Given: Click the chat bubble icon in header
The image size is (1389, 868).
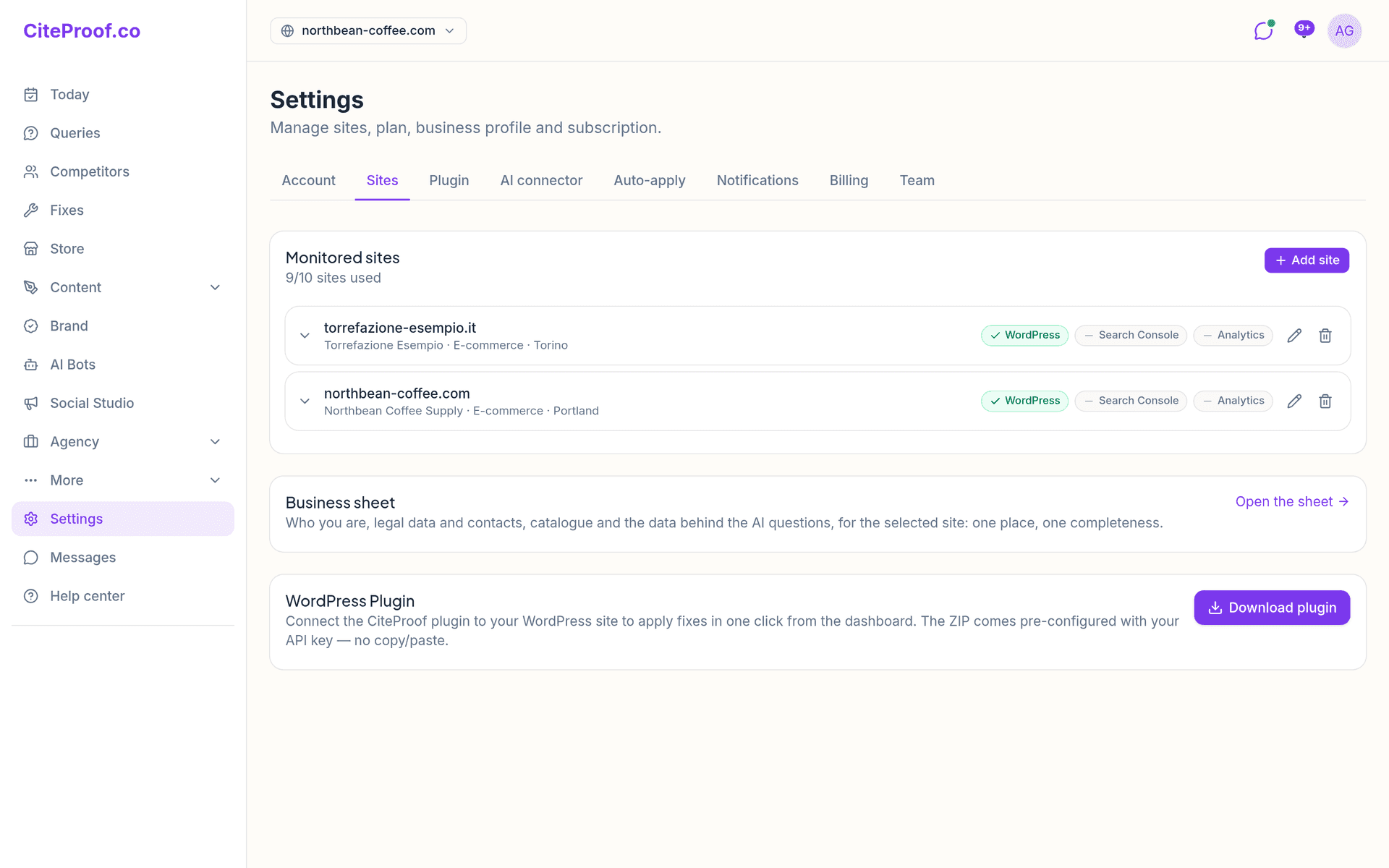Looking at the screenshot, I should point(1263,30).
